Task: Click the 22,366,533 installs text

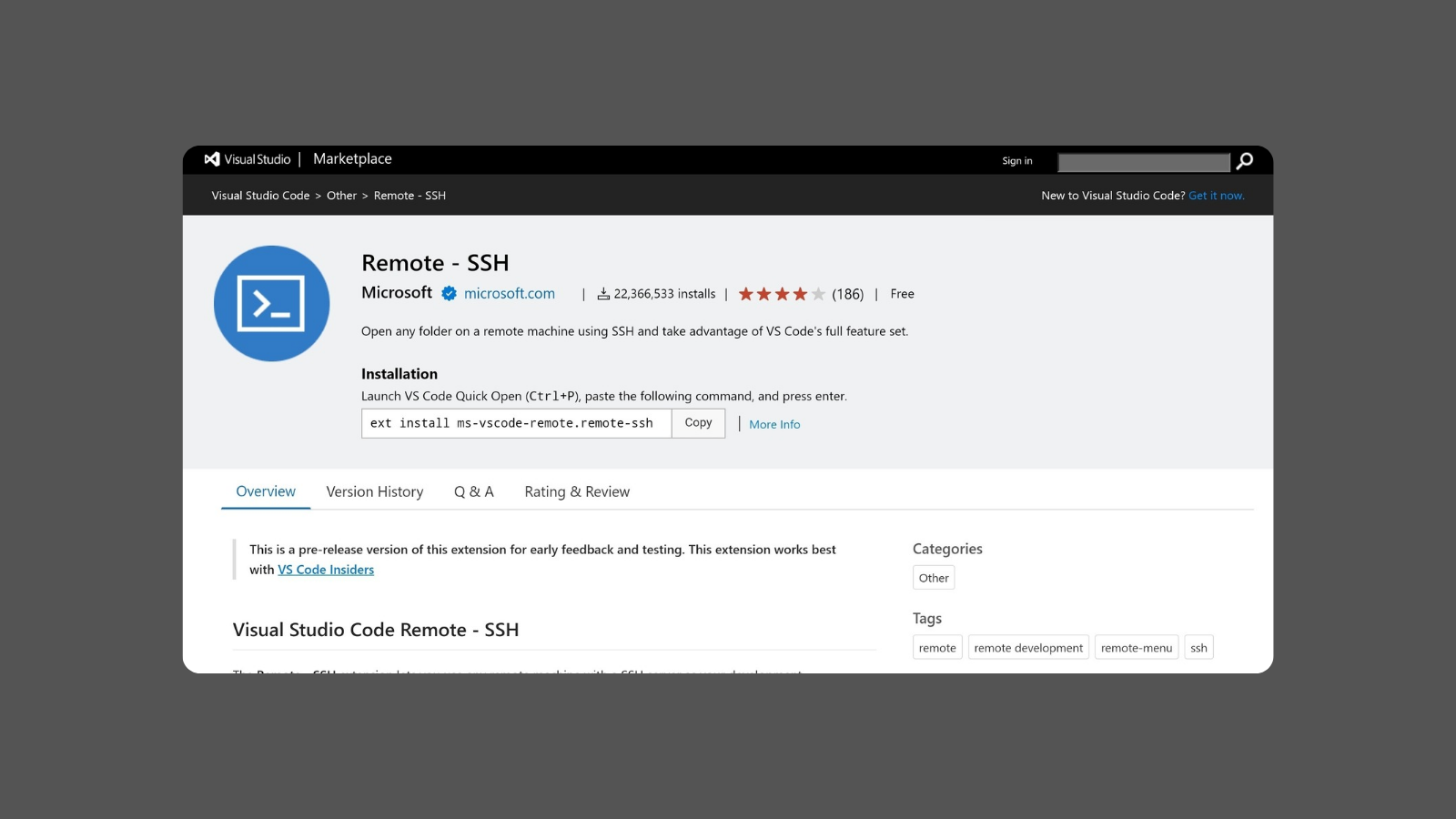Action: click(664, 294)
